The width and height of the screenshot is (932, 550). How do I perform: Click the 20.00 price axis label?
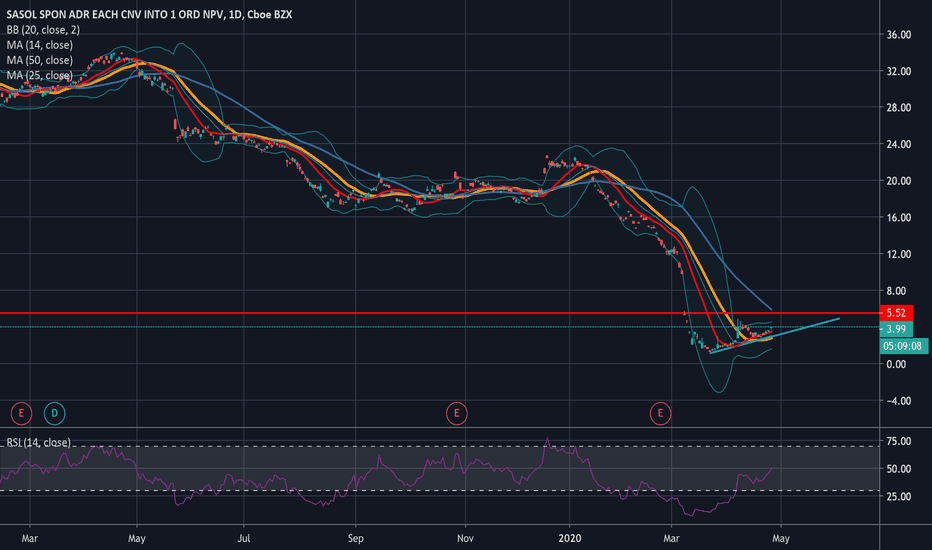point(899,181)
